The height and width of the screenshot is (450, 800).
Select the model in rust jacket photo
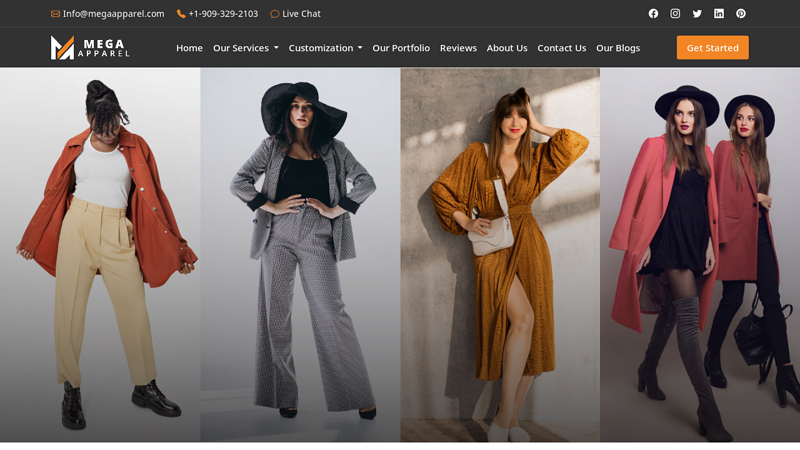100,255
